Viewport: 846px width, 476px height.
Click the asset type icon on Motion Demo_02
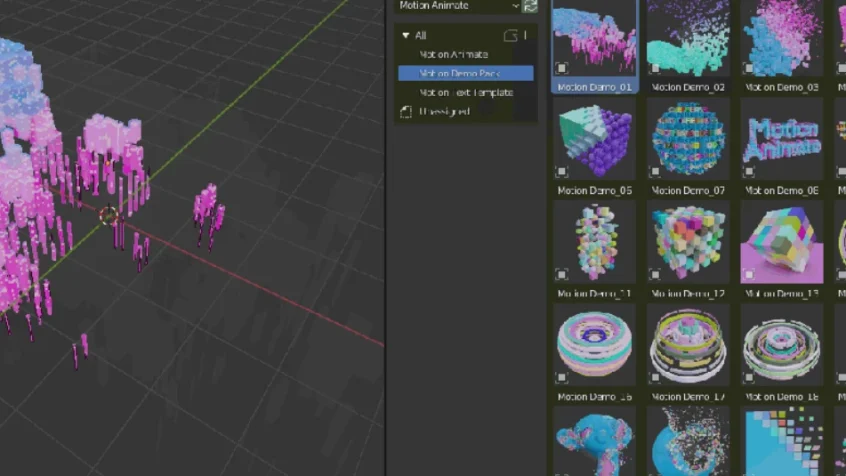click(655, 68)
